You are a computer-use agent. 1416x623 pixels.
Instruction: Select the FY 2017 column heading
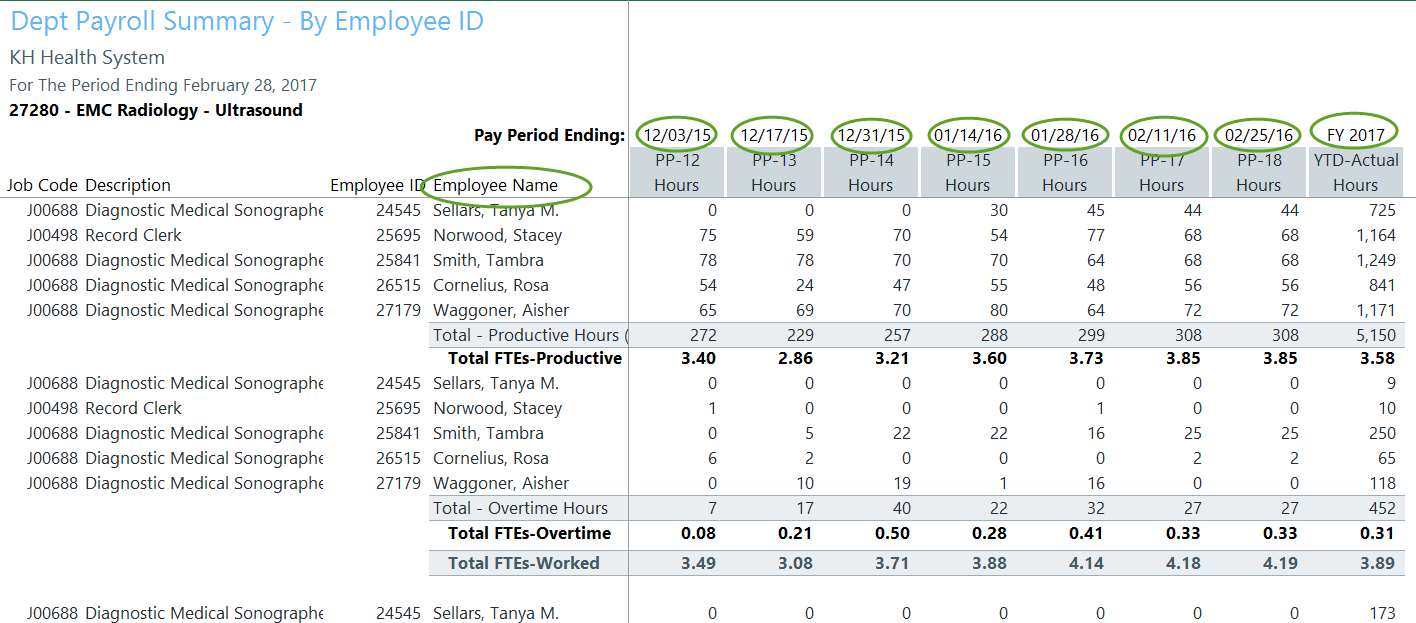tap(1355, 135)
